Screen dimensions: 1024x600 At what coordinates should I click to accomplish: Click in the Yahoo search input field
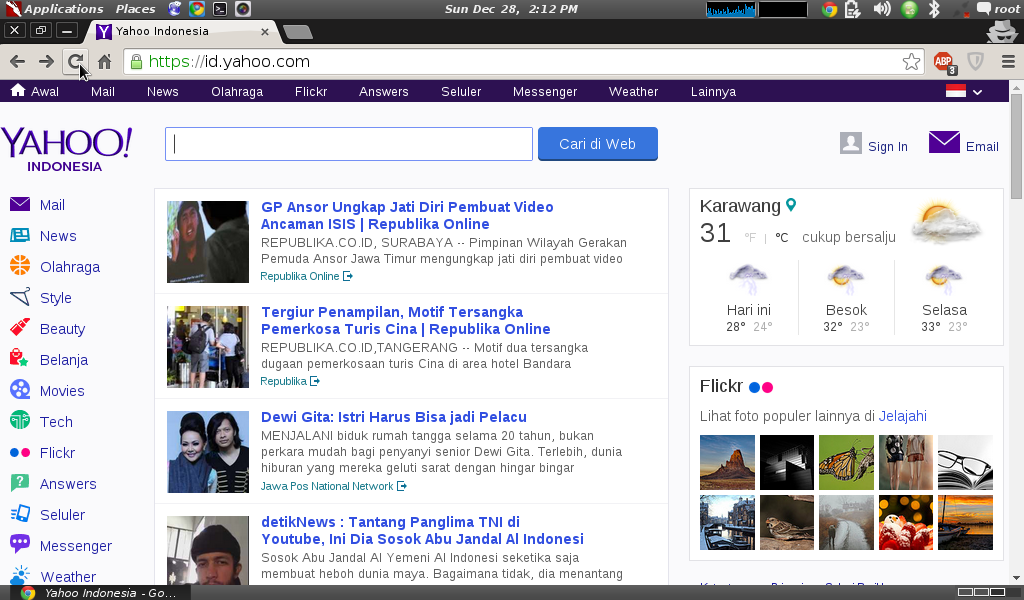tap(349, 144)
